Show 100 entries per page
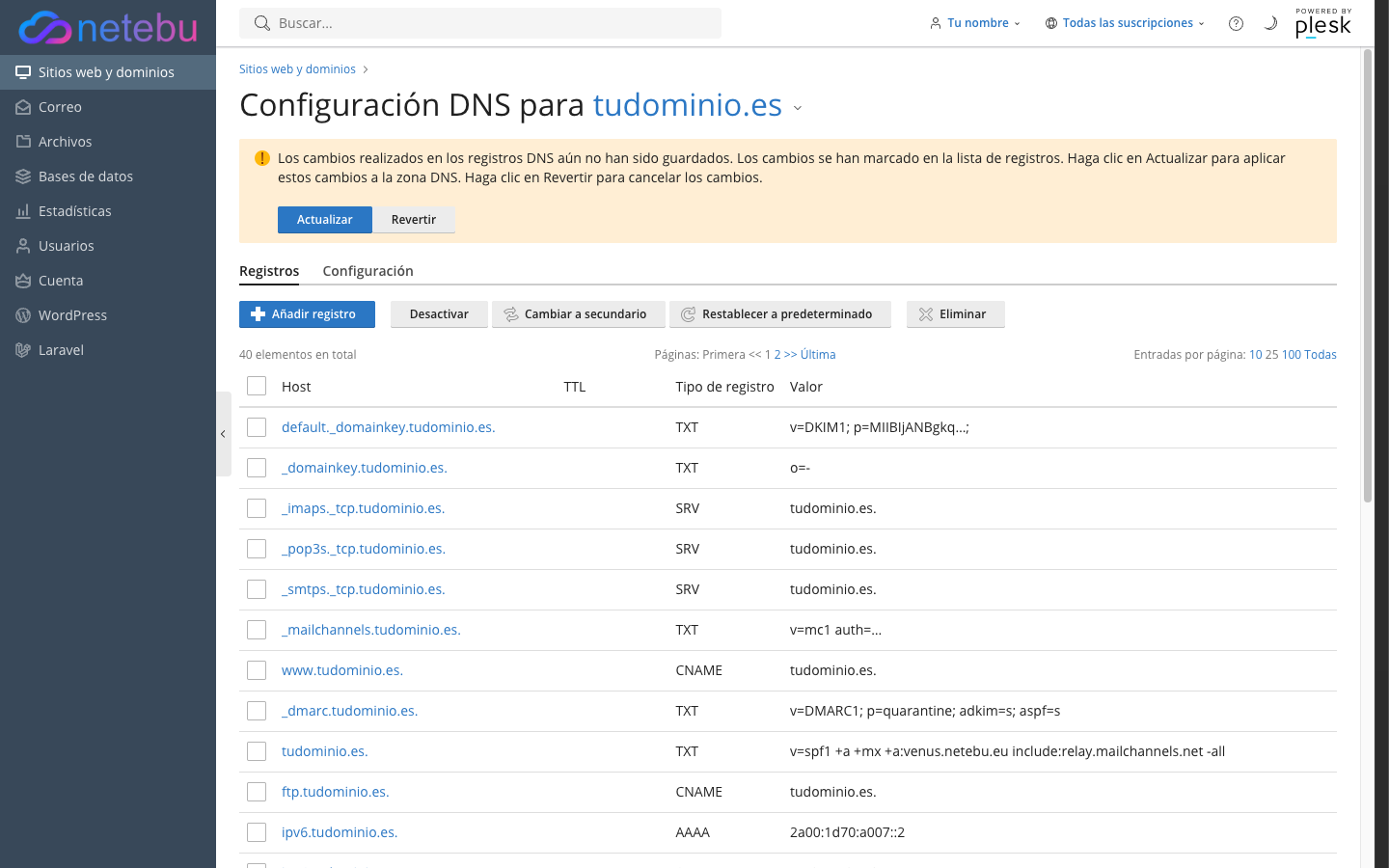This screenshot has height=868, width=1389. tap(1292, 355)
